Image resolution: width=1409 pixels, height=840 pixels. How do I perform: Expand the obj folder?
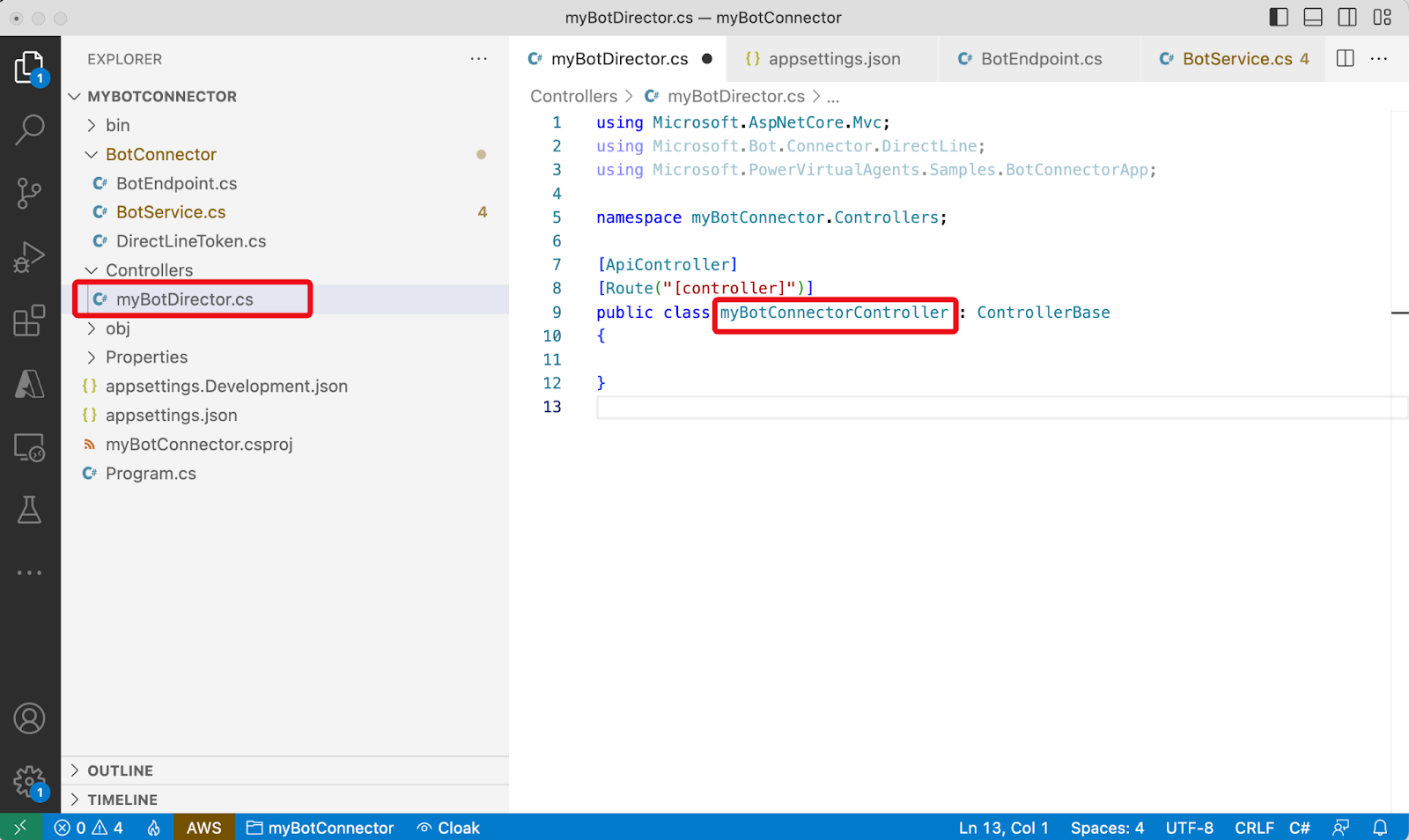(x=285, y=328)
